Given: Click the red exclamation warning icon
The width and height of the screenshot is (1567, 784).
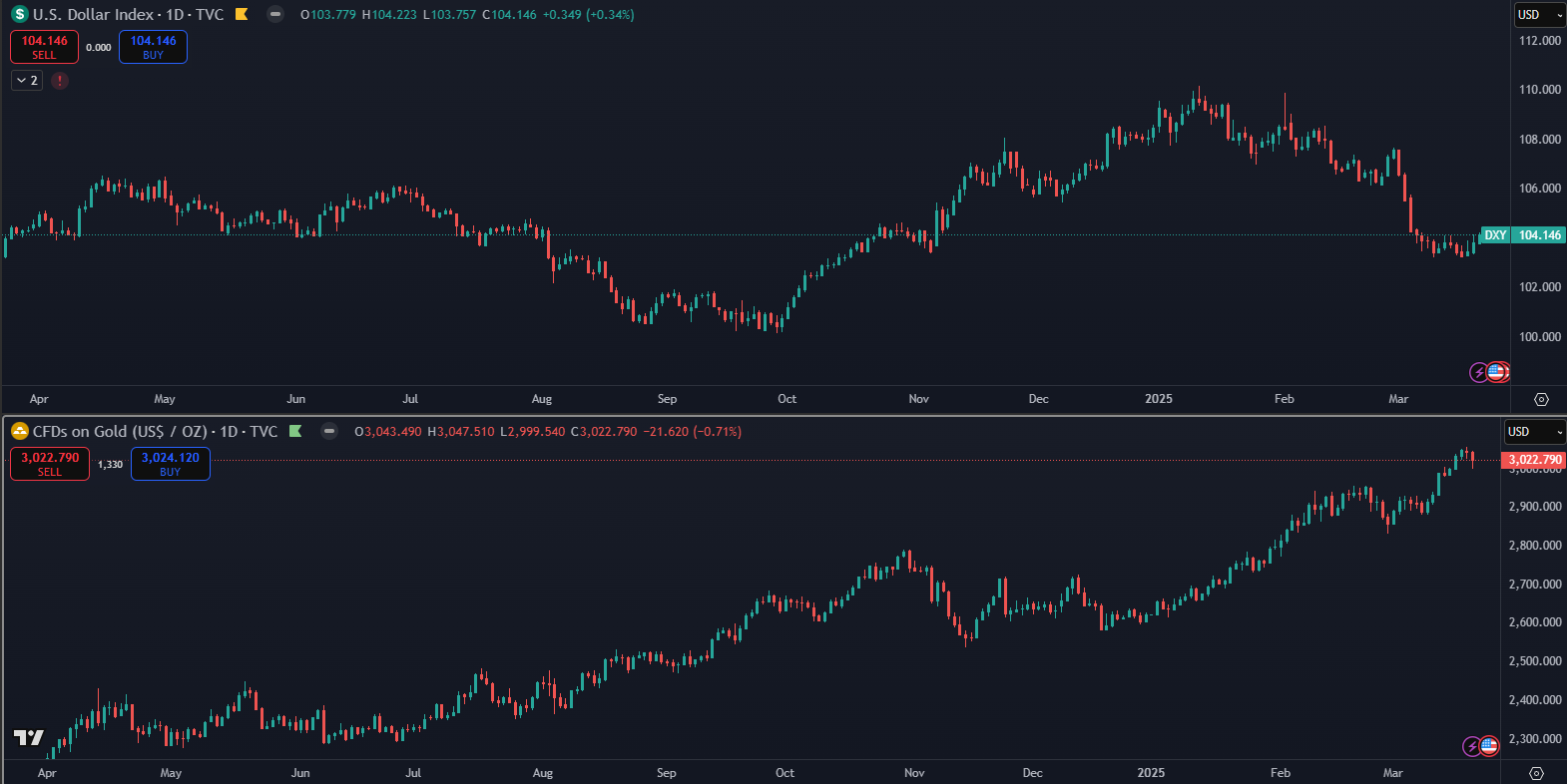Looking at the screenshot, I should tap(60, 81).
